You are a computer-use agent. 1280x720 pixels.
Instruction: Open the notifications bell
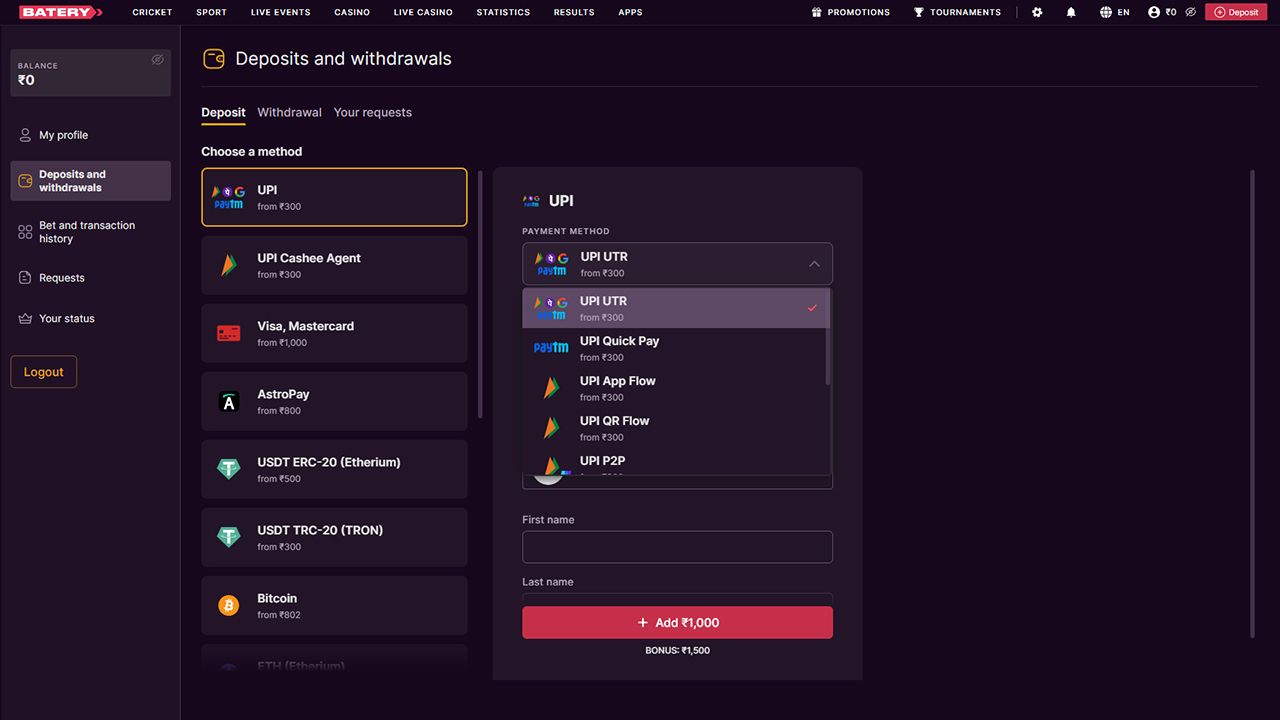(1071, 12)
